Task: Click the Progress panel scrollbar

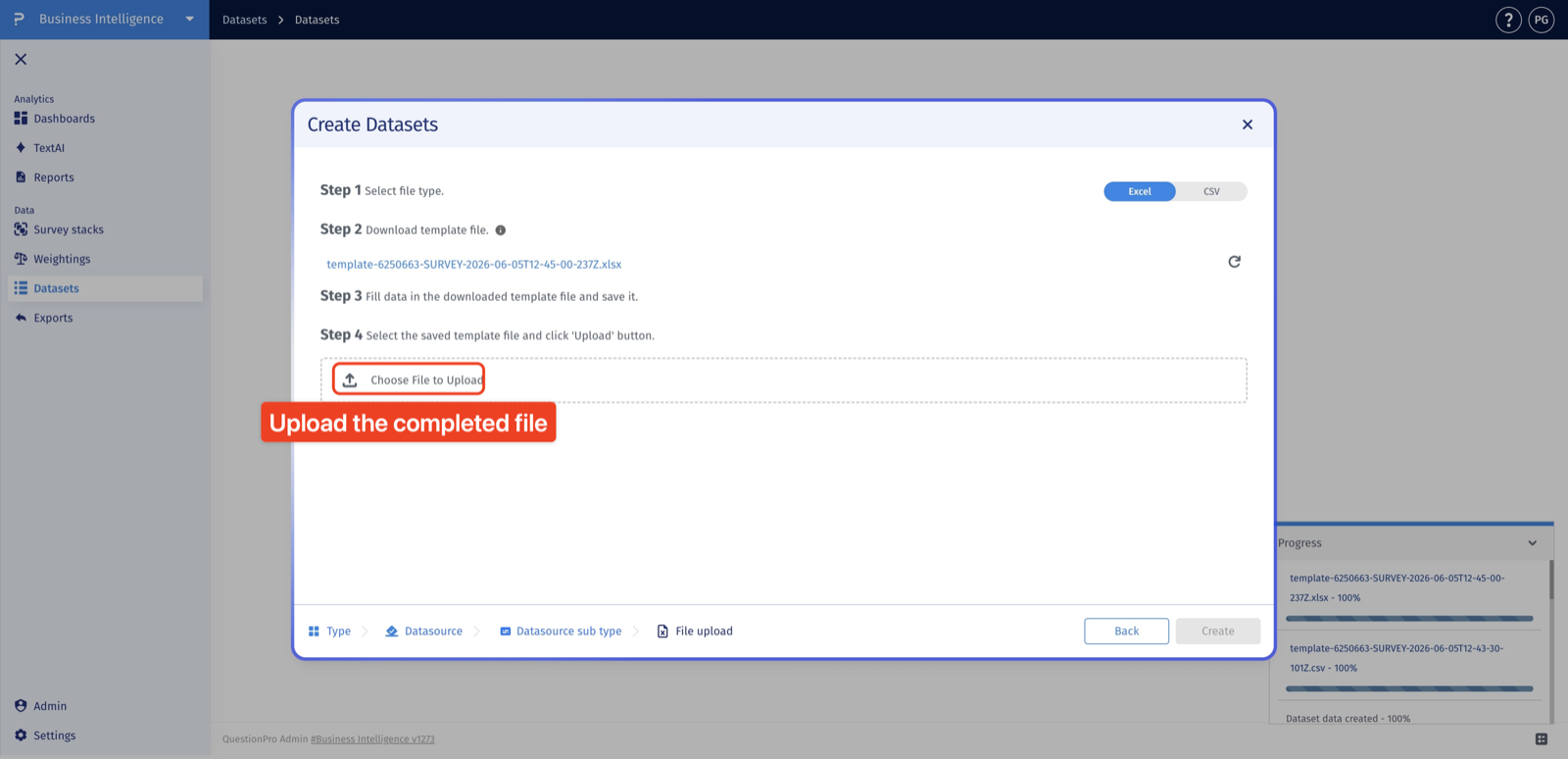Action: coord(1551,580)
